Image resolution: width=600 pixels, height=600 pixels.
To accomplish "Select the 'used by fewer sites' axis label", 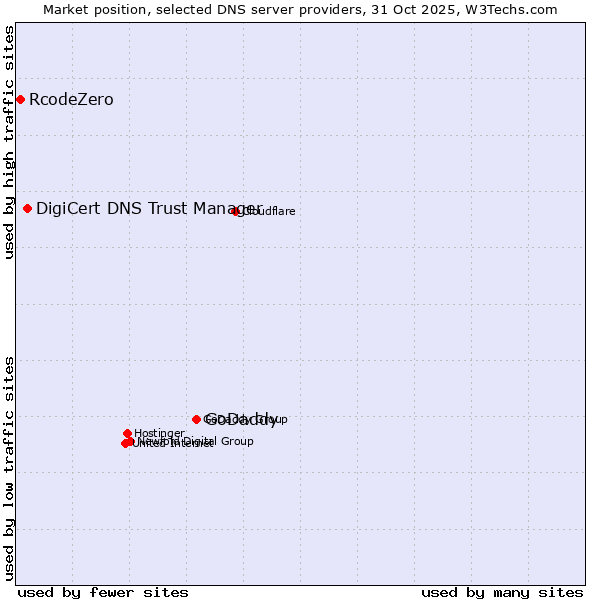I will [103, 592].
